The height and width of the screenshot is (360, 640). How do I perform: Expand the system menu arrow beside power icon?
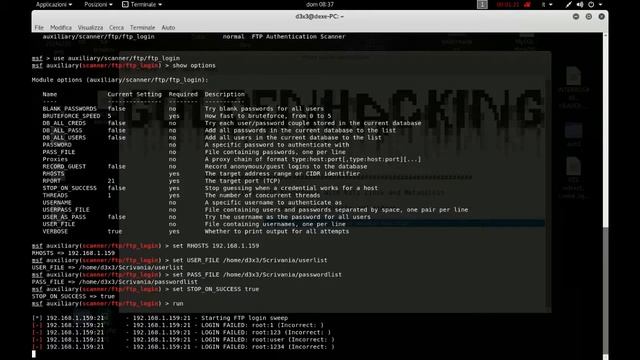click(600, 4)
